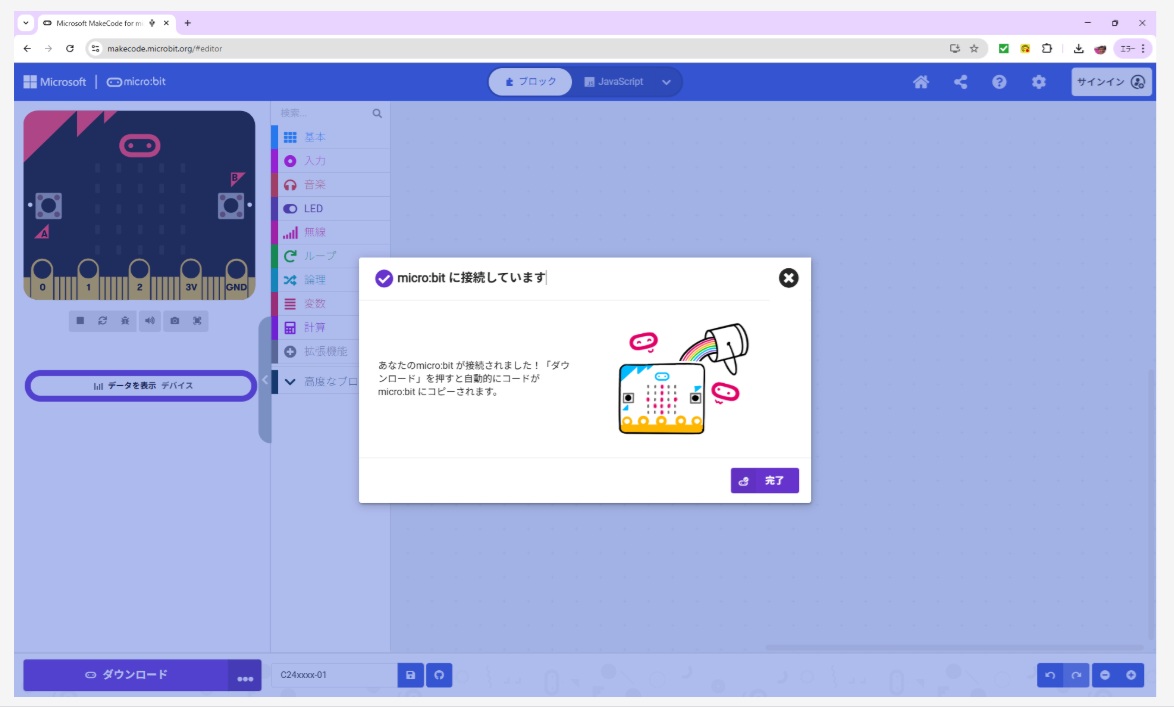Image resolution: width=1174 pixels, height=708 pixels.
Task: Switch to the JavaScript editor tab
Action: click(x=614, y=82)
